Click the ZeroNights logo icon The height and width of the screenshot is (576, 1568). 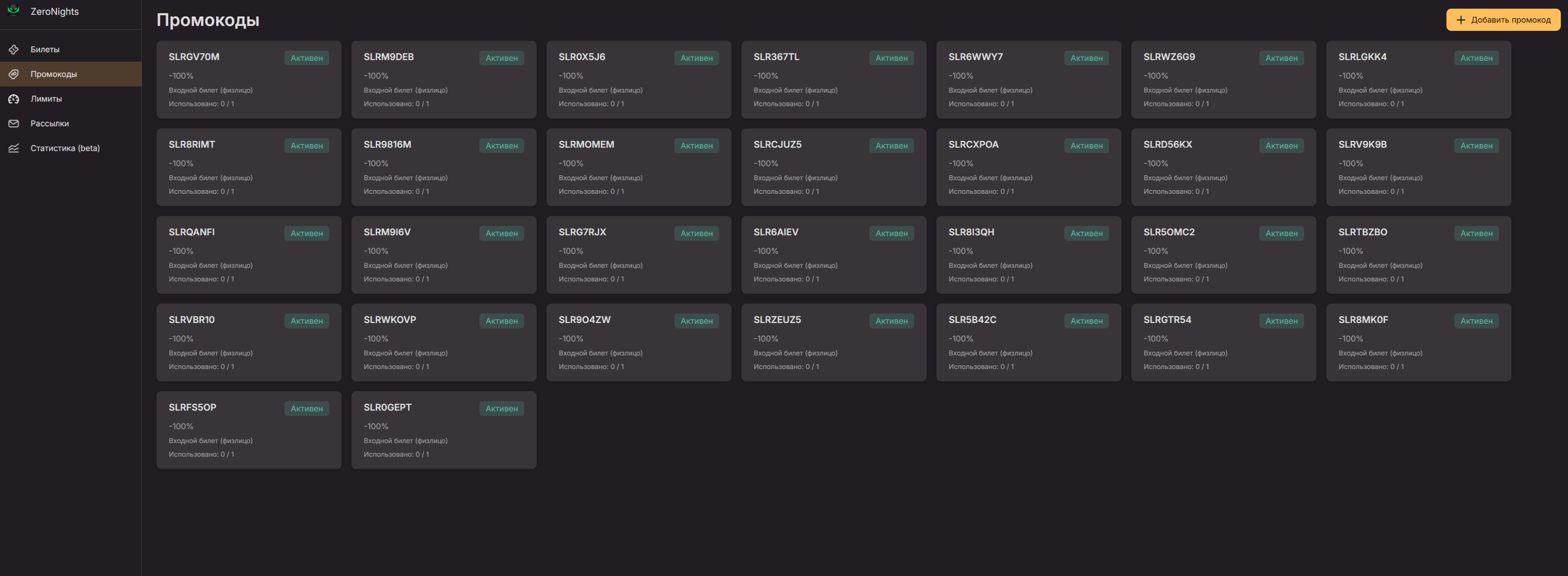[14, 11]
